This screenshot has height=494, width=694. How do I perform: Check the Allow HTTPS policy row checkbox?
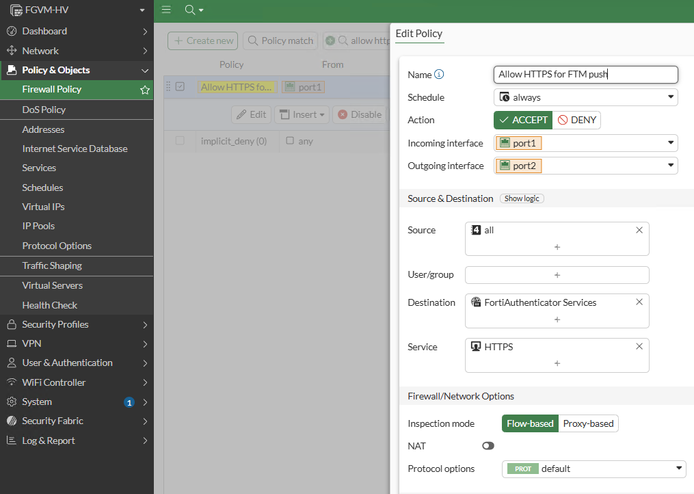point(180,87)
